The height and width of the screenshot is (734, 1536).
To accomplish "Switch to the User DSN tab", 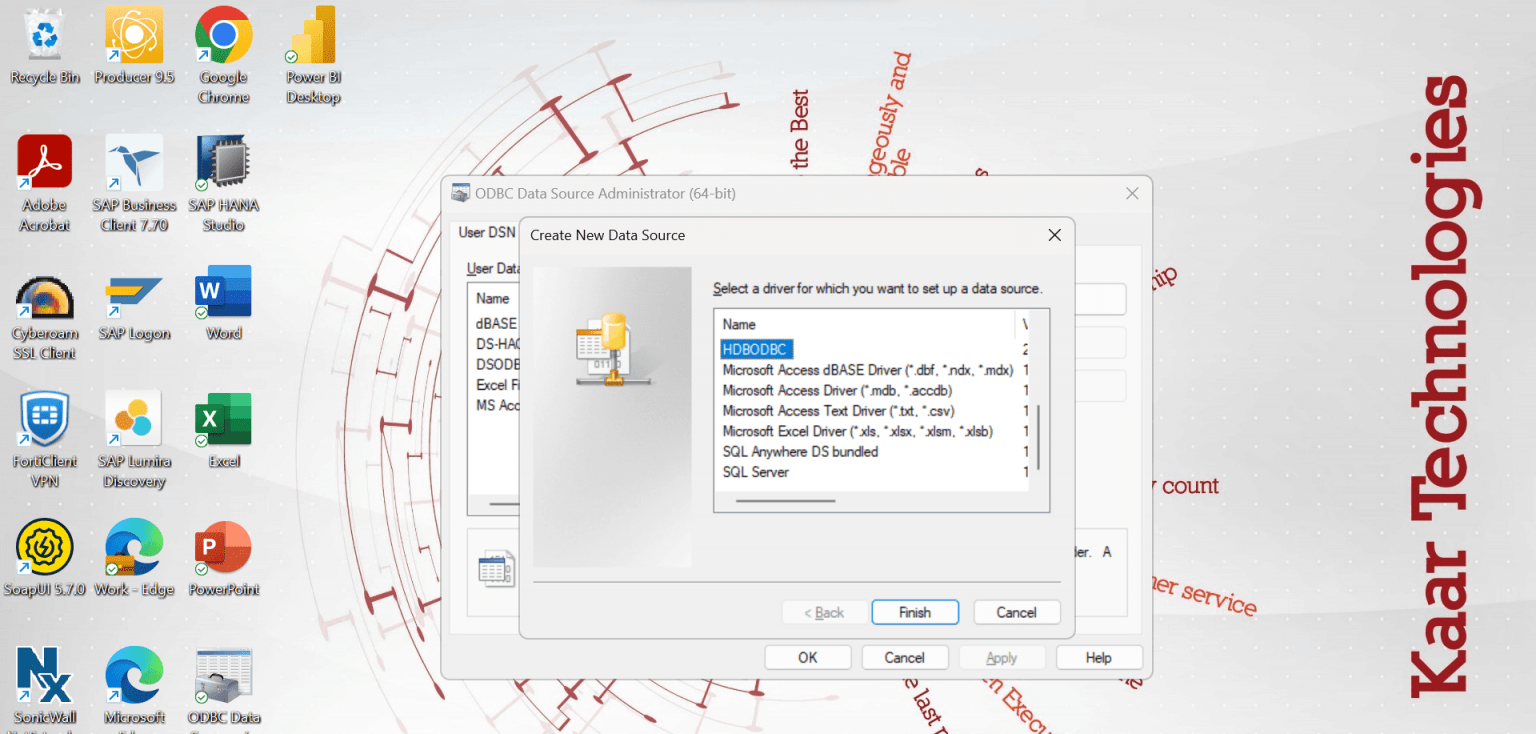I will 486,231.
